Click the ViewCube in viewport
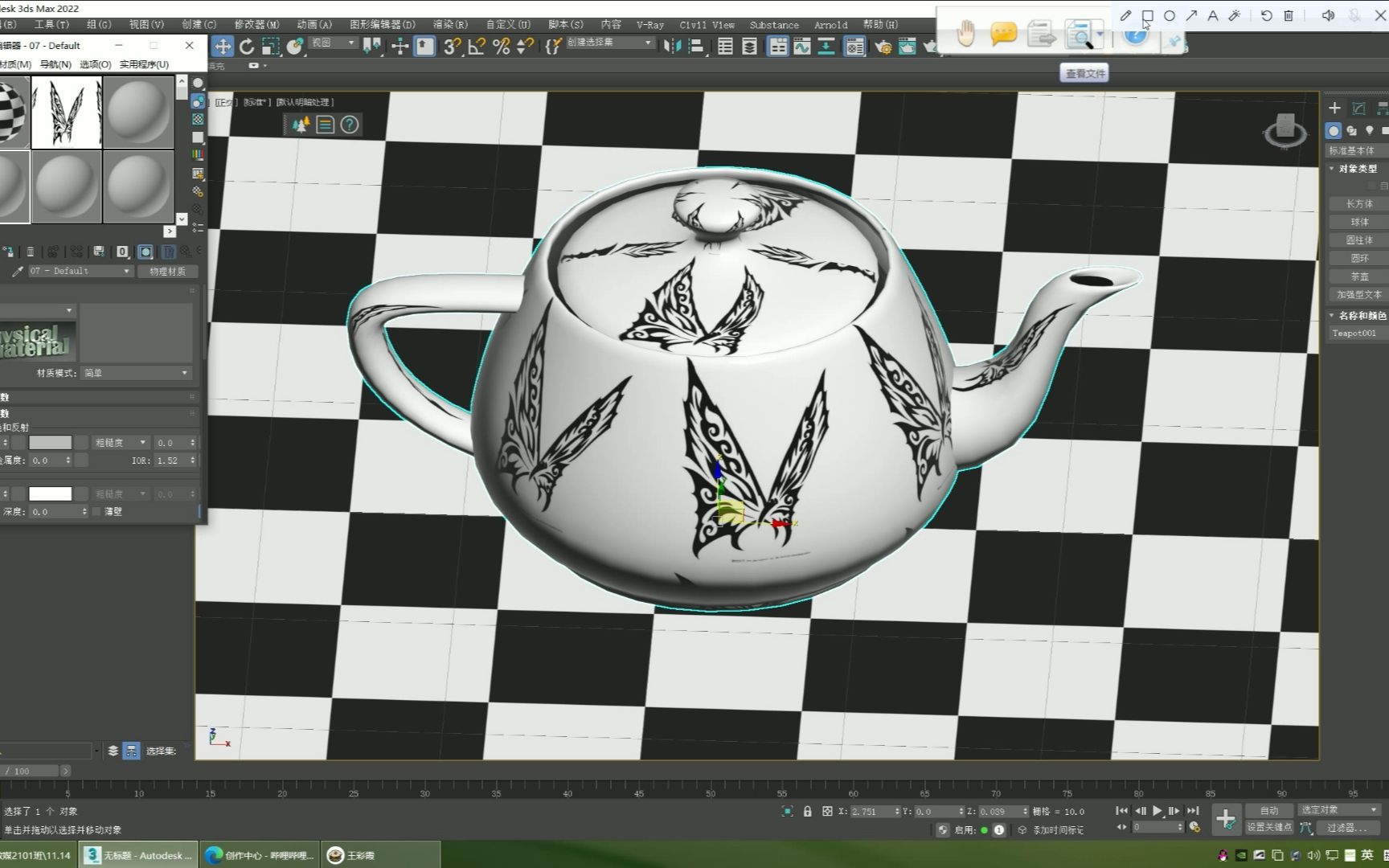 tap(1285, 130)
